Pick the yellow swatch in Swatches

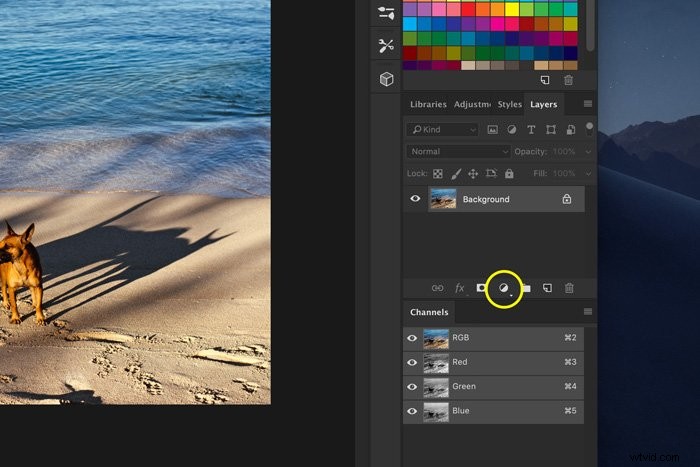(512, 9)
